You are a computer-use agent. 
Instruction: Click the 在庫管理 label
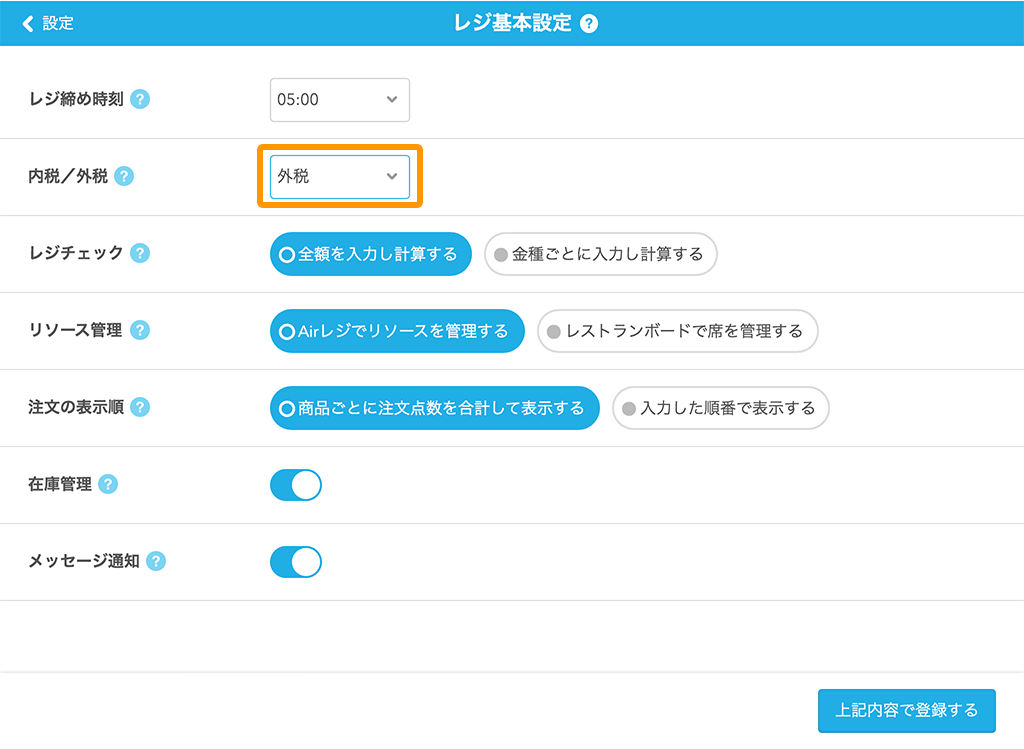(60, 485)
